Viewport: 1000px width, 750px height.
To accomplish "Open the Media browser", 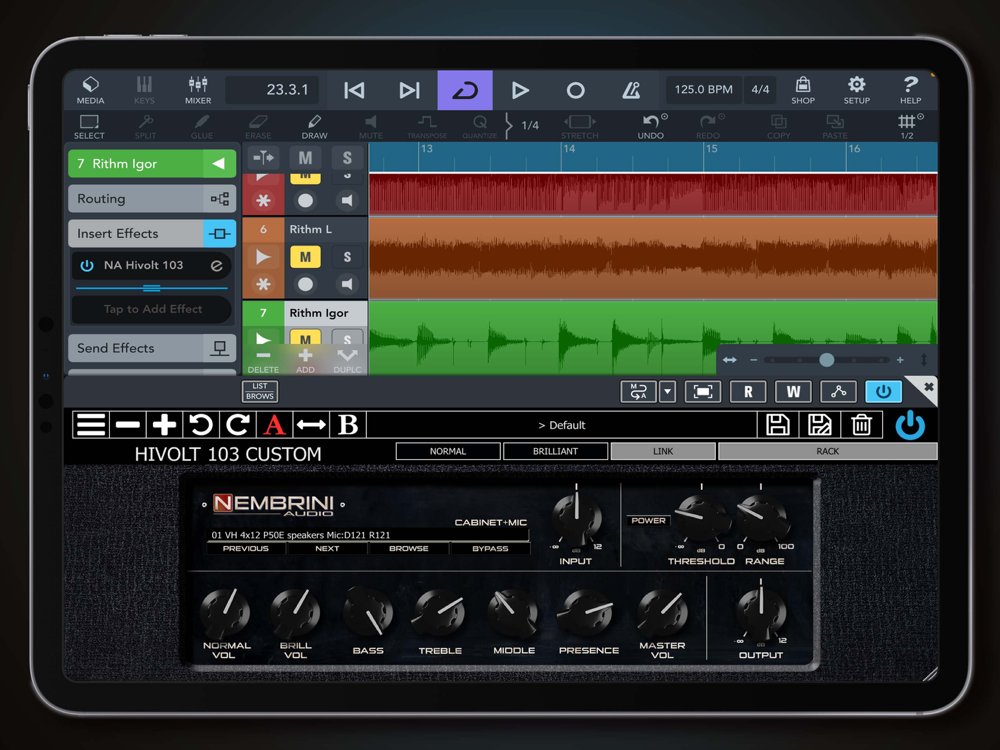I will click(90, 90).
